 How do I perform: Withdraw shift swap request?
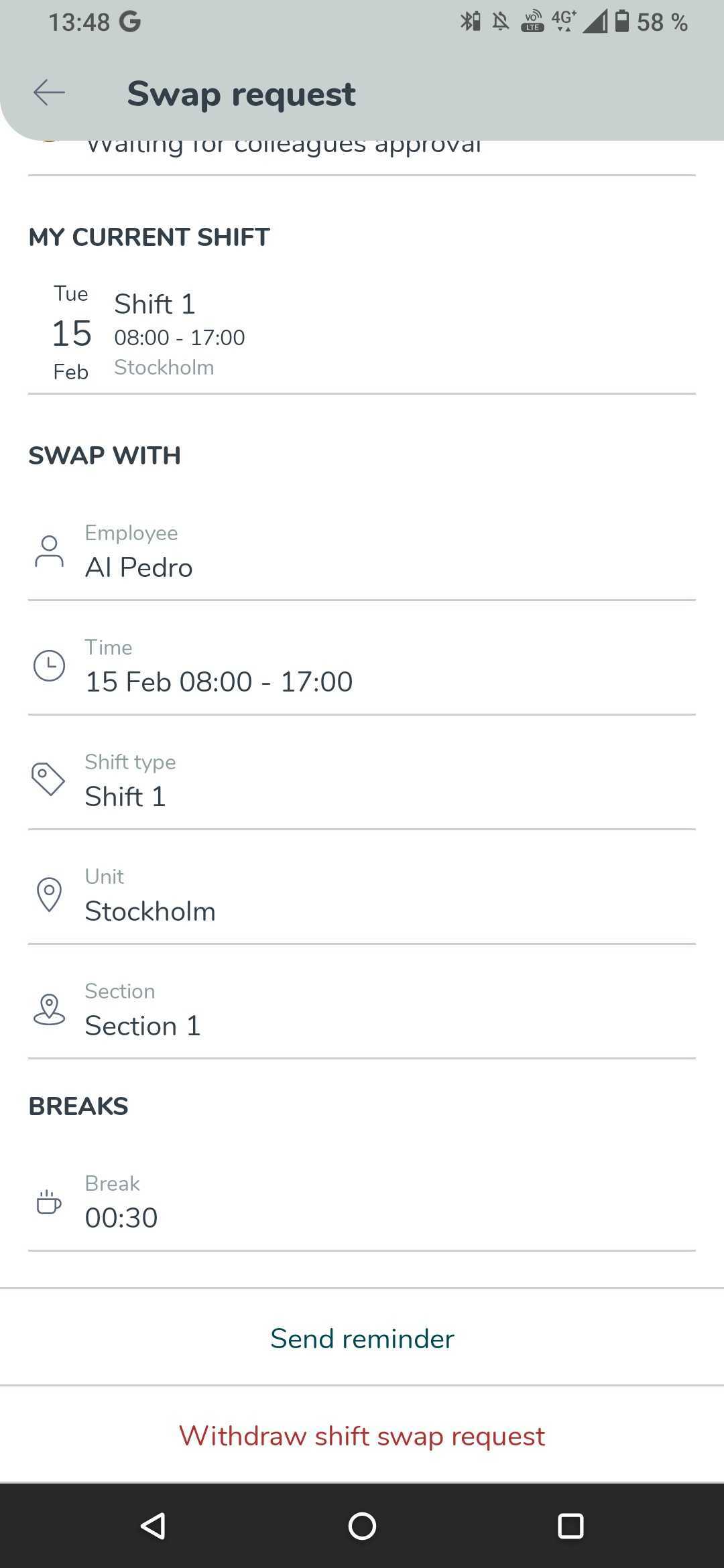362,1435
